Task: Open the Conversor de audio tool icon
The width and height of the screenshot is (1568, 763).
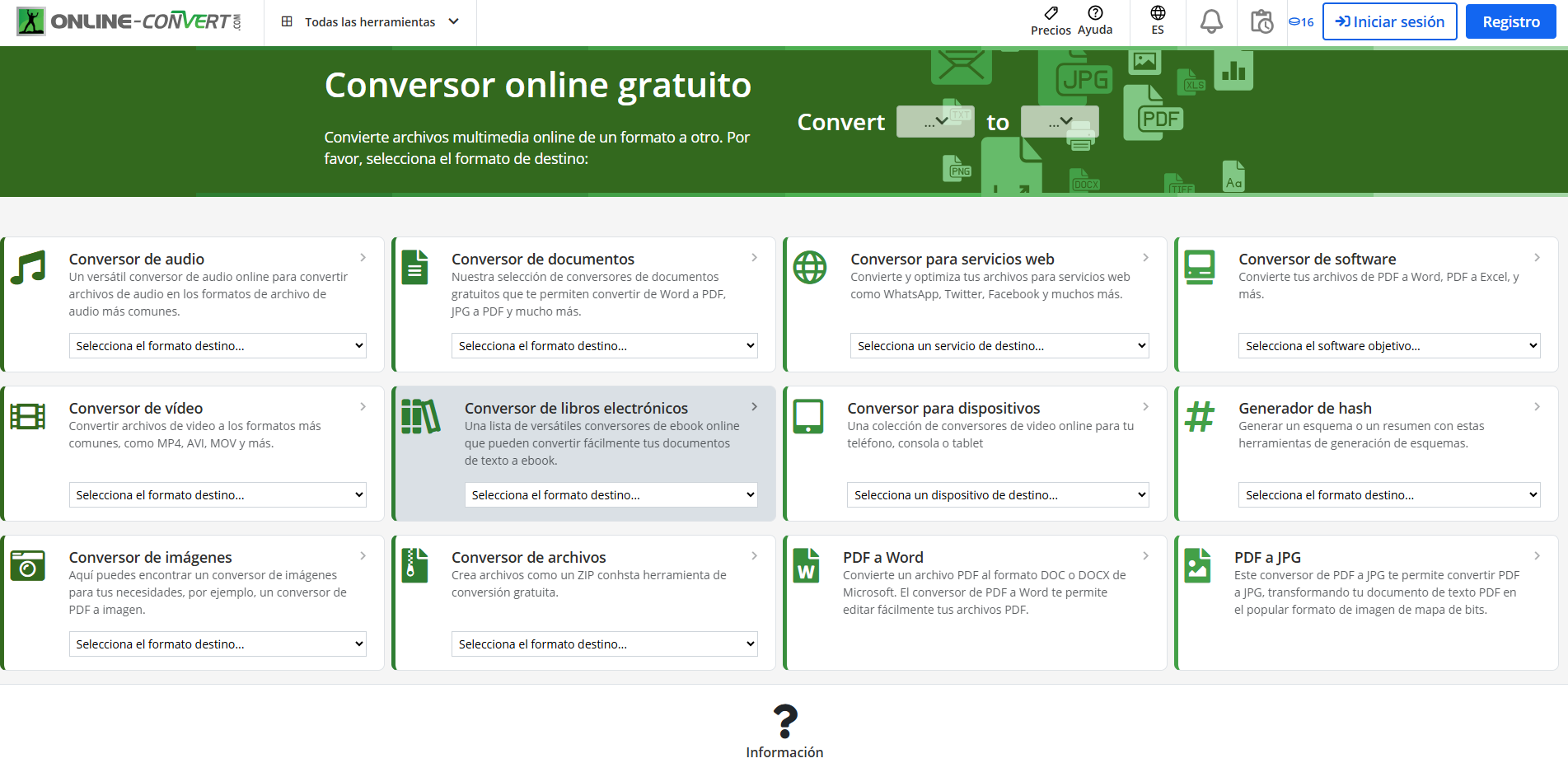Action: coord(29,267)
